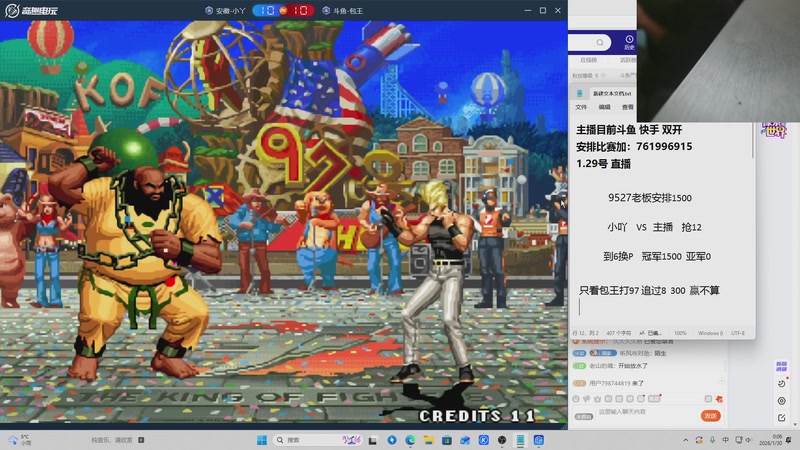Click the crown icon in chat toolbar

pos(597,399)
